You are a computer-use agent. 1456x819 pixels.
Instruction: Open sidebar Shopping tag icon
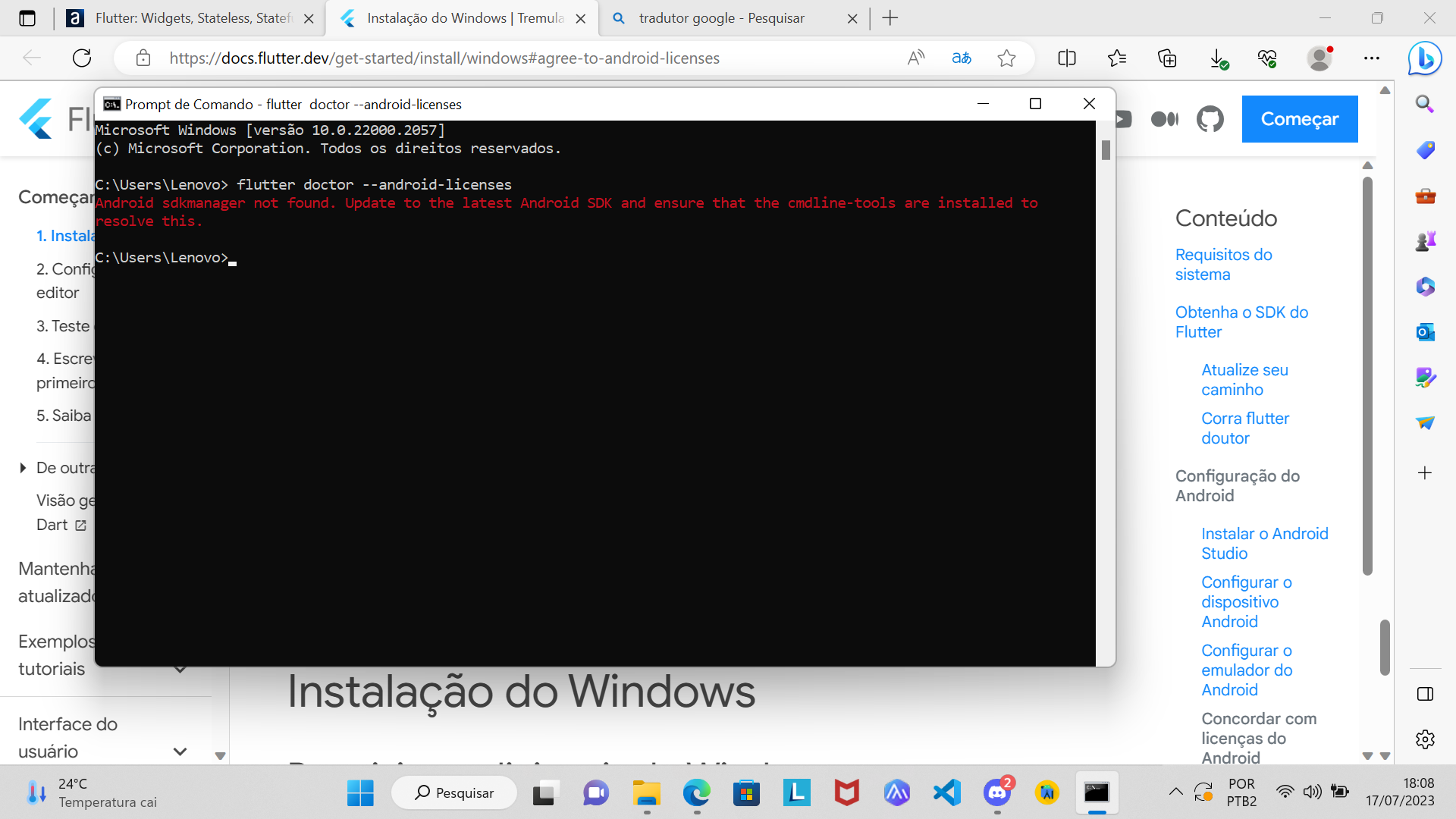pos(1425,149)
